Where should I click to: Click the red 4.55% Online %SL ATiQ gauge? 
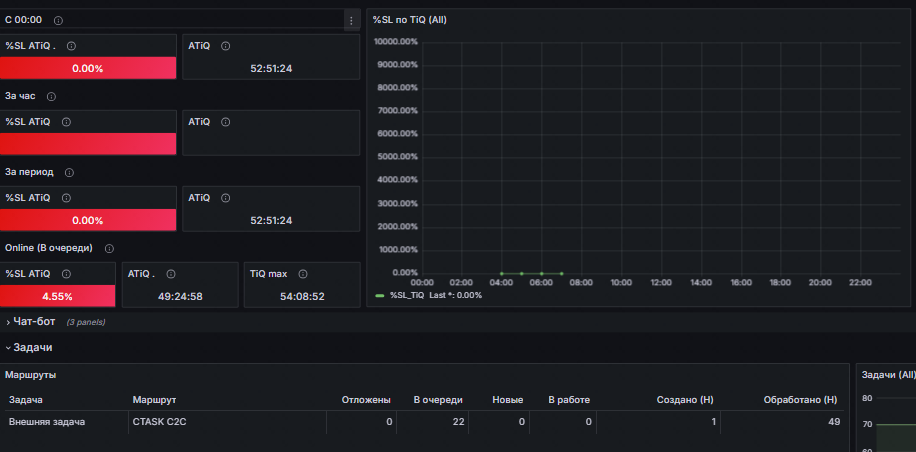coord(57,296)
